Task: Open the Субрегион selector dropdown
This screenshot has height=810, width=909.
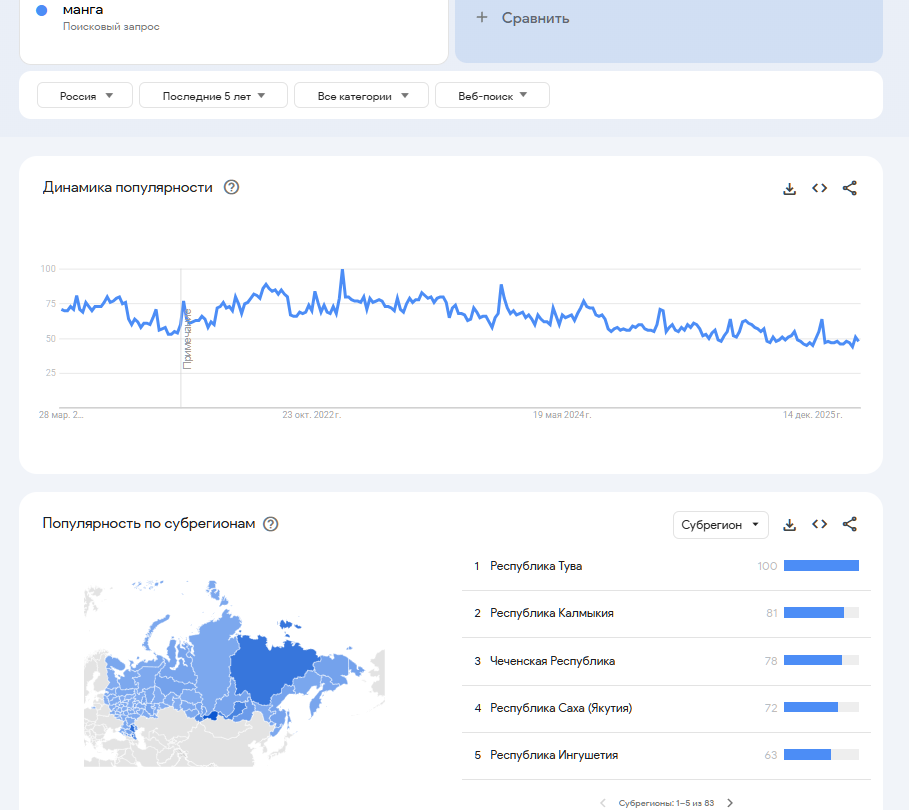Action: tap(720, 524)
